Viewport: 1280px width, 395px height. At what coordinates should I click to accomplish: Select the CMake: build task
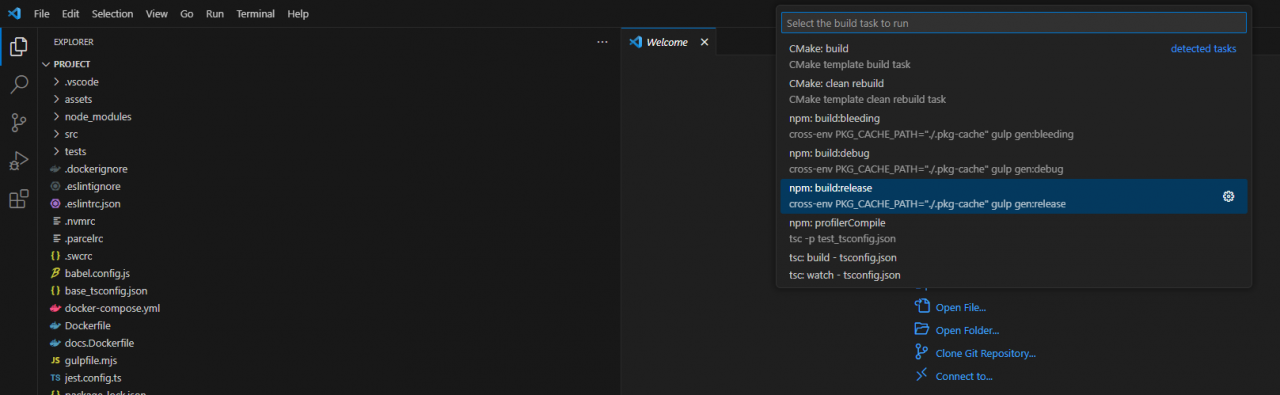1014,57
